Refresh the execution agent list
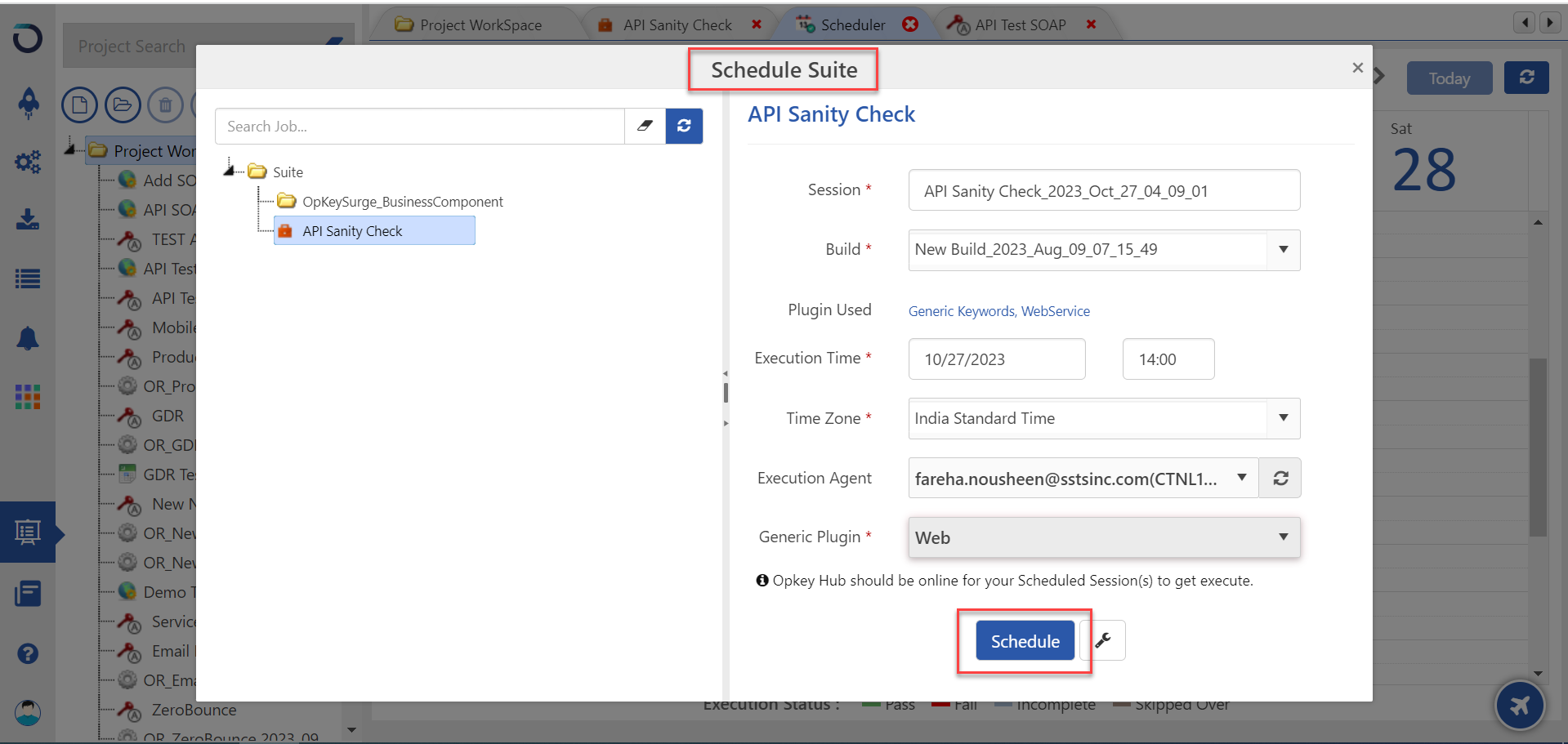This screenshot has height=744, width=1568. [x=1280, y=478]
